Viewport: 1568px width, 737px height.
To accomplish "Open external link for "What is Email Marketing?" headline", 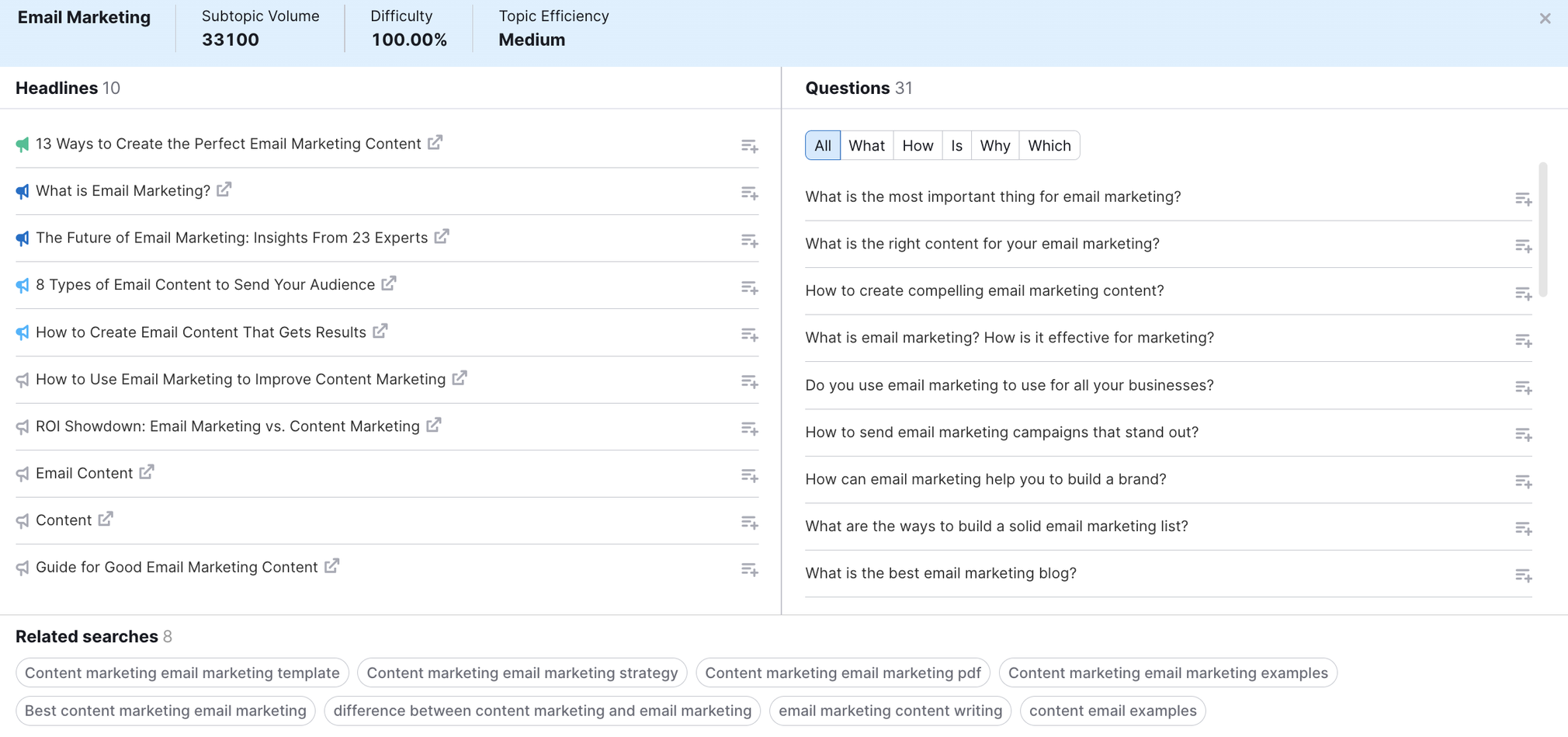I will pos(225,190).
